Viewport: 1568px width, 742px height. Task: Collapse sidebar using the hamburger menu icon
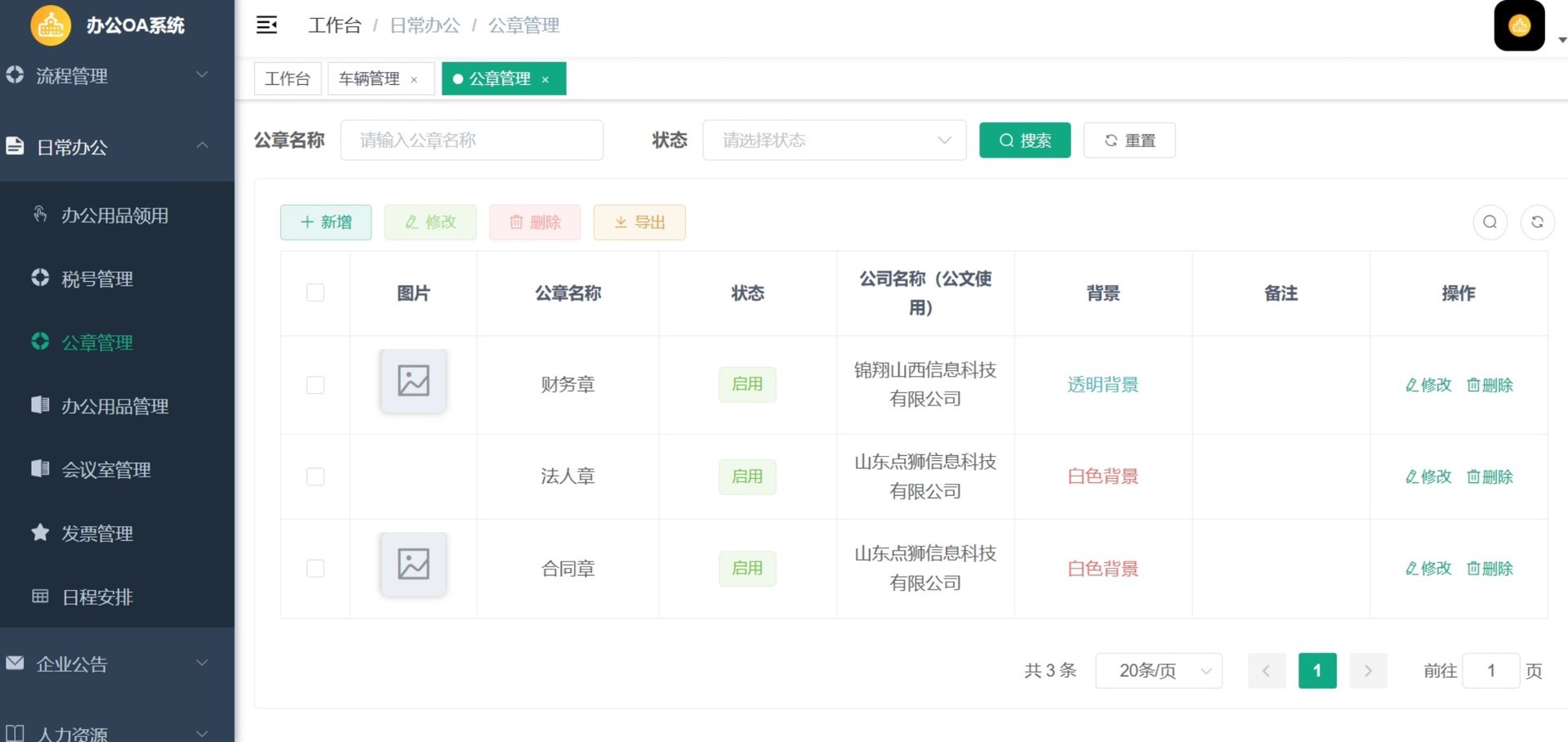(x=266, y=25)
